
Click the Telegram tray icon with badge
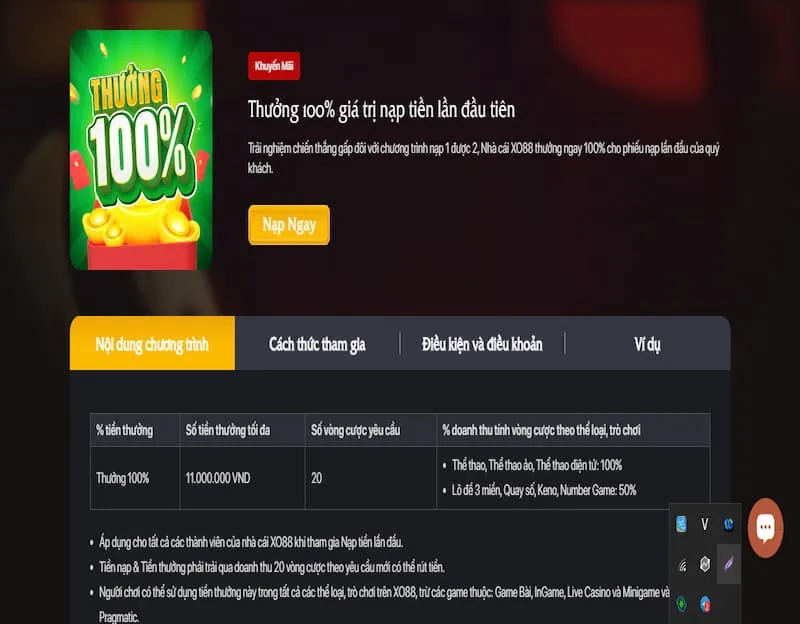click(x=705, y=604)
